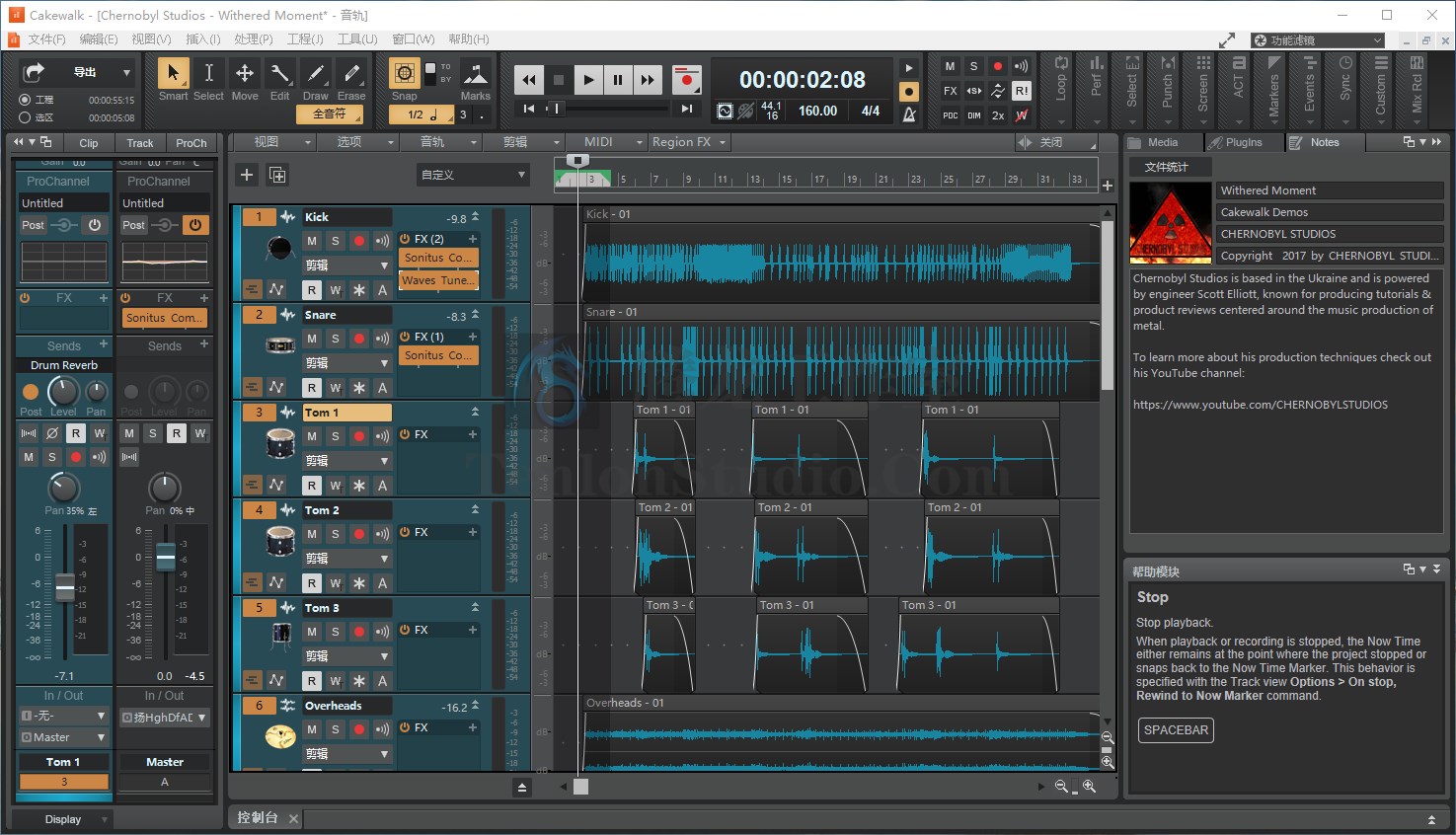Screen dimensions: 1456x835
Task: Zoom in horizontally with magnifier plus
Action: tap(1089, 787)
